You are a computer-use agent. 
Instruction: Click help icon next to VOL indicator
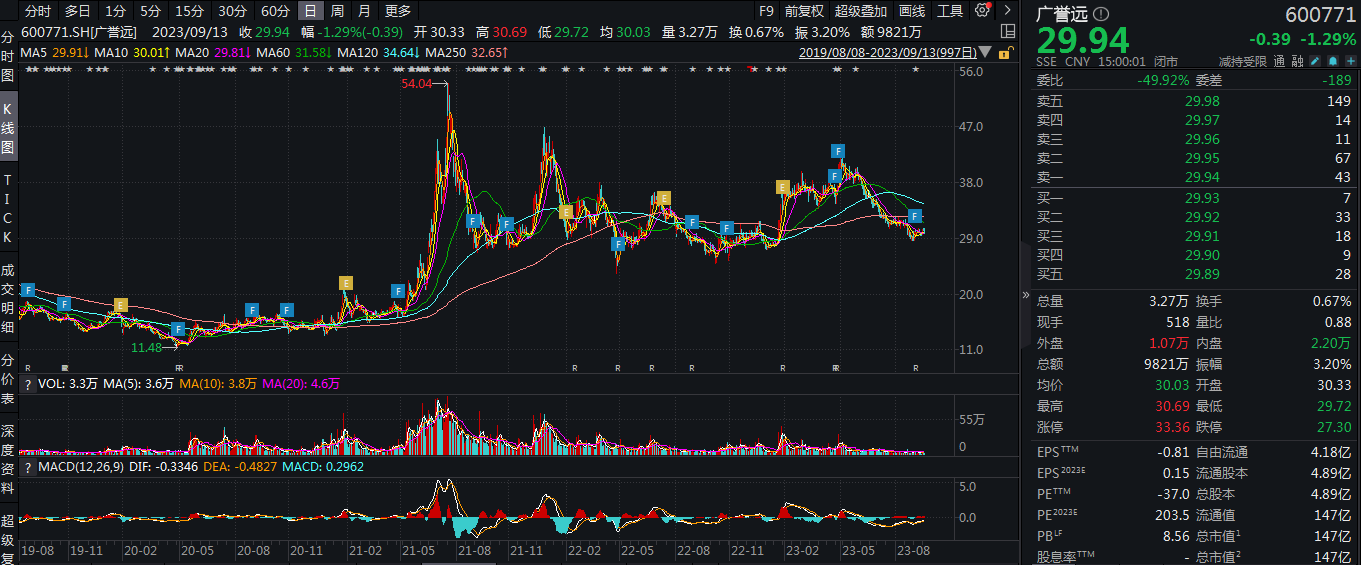[x=27, y=383]
